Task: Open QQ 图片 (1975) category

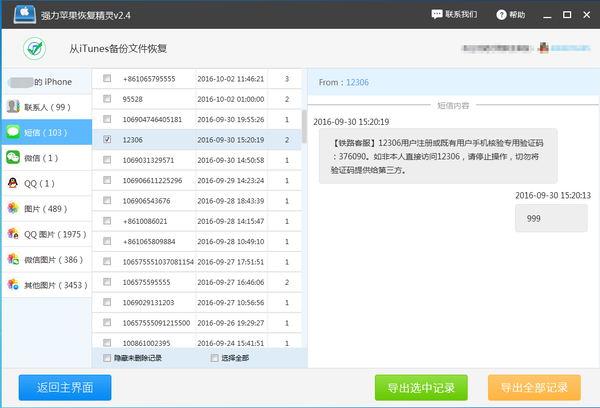Action: [47, 234]
